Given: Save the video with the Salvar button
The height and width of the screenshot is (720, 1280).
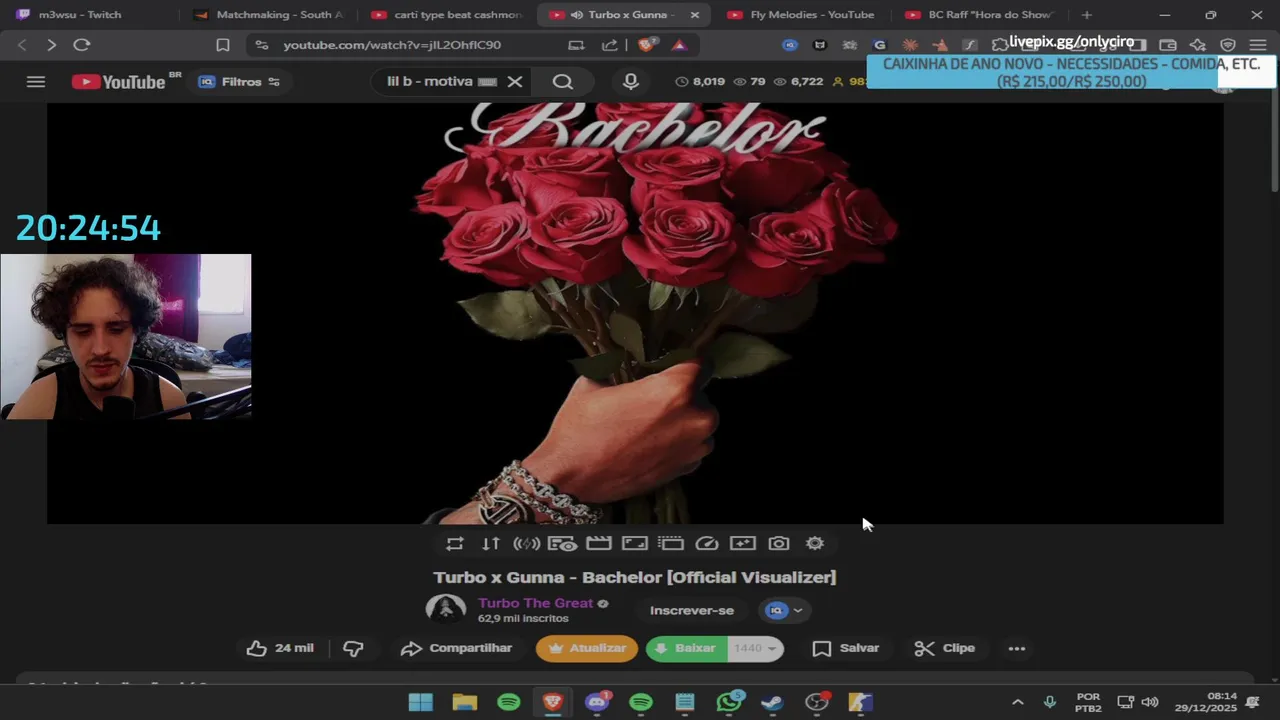Looking at the screenshot, I should coord(846,648).
